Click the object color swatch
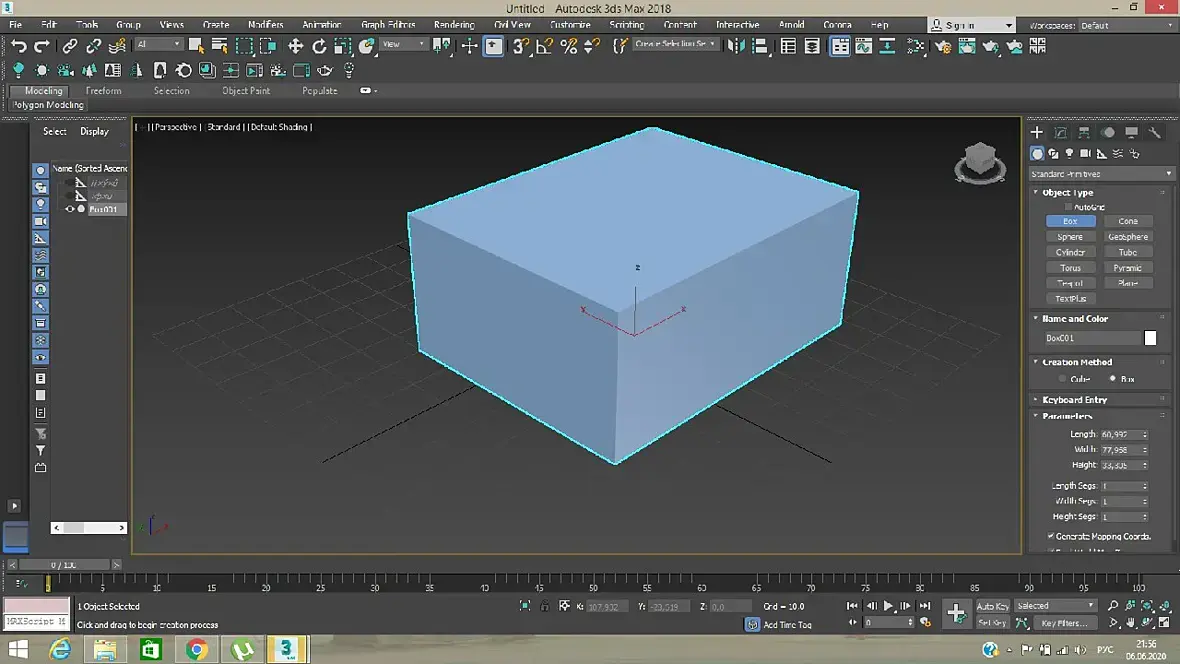 coord(1150,338)
